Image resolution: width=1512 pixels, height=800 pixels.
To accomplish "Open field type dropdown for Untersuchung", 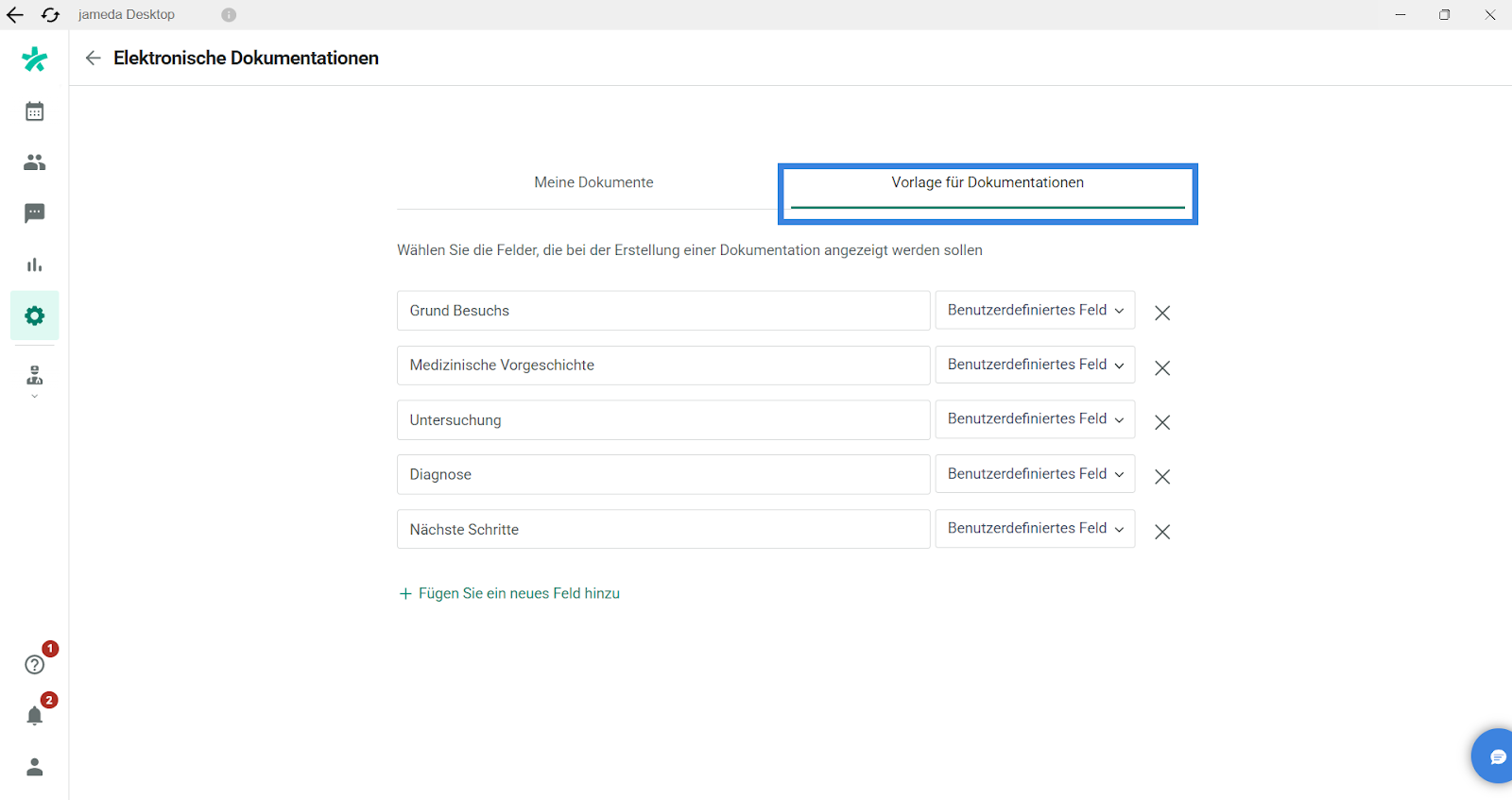I will [x=1035, y=419].
